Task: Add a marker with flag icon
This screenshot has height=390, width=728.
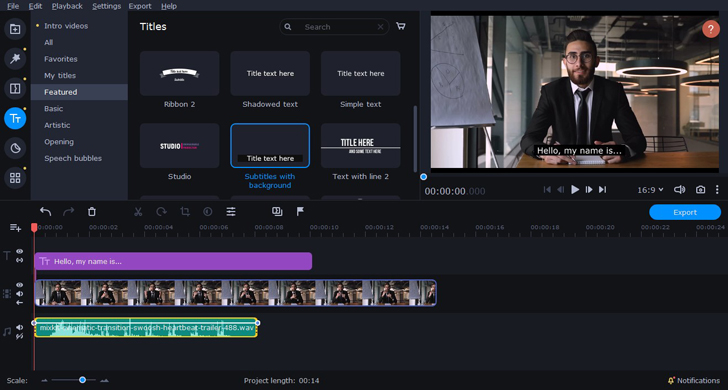Action: tap(300, 211)
